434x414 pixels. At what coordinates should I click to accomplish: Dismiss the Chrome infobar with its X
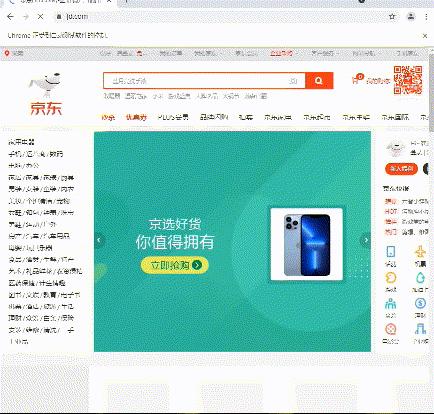(425, 35)
